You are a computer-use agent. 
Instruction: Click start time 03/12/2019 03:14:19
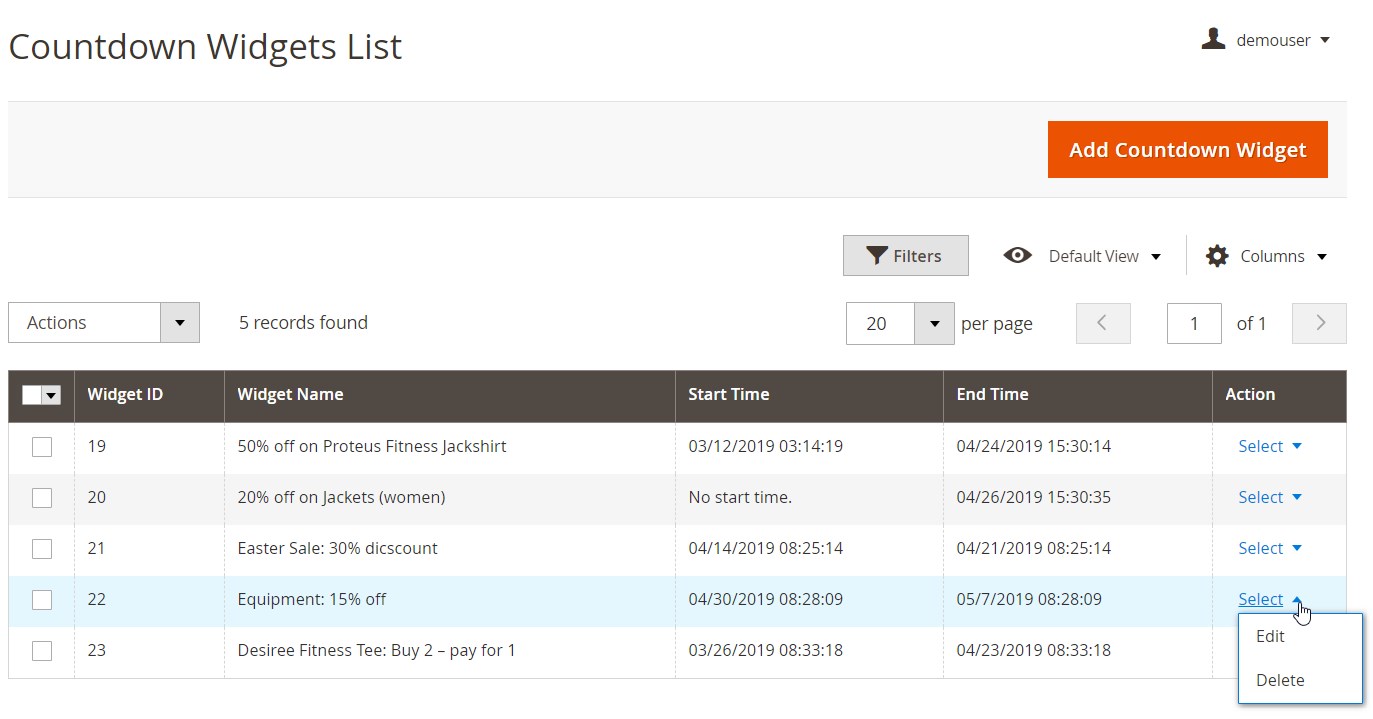click(765, 446)
